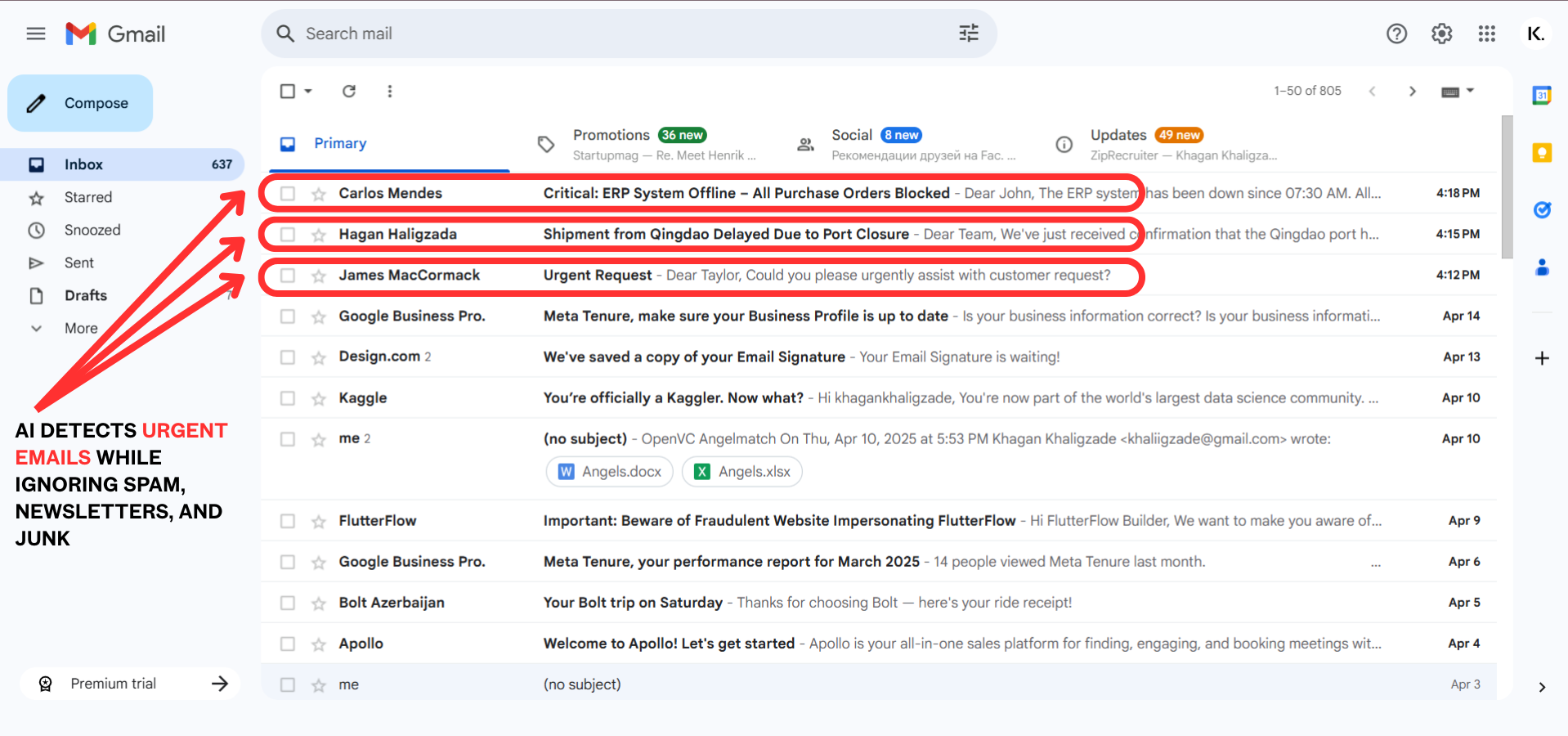The width and height of the screenshot is (1568, 736).
Task: Expand the More folders list
Action: click(81, 328)
